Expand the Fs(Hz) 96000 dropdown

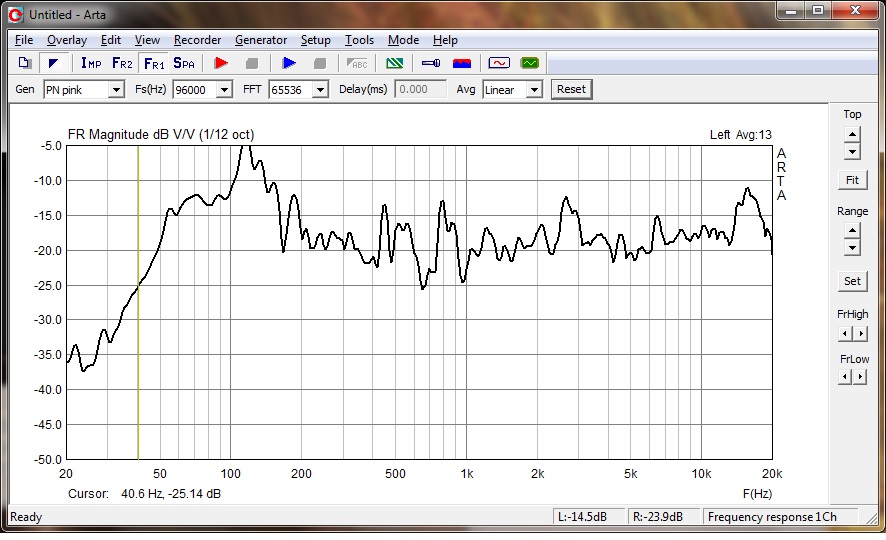tap(224, 90)
